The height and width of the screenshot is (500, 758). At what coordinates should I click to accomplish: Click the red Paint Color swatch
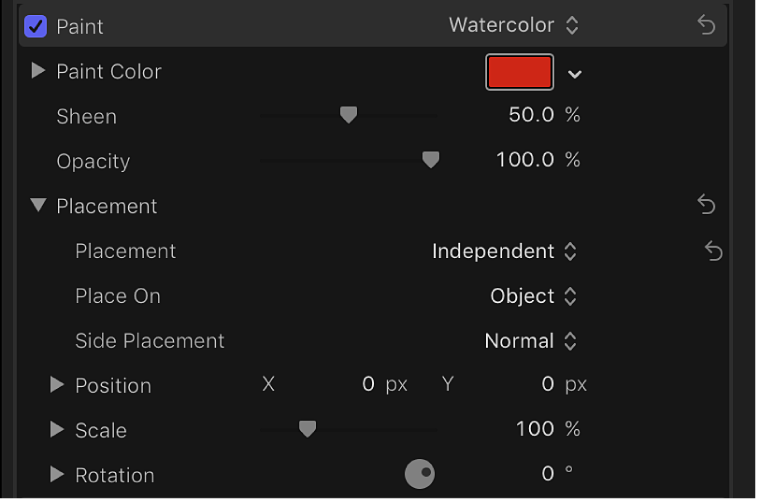pyautogui.click(x=519, y=72)
